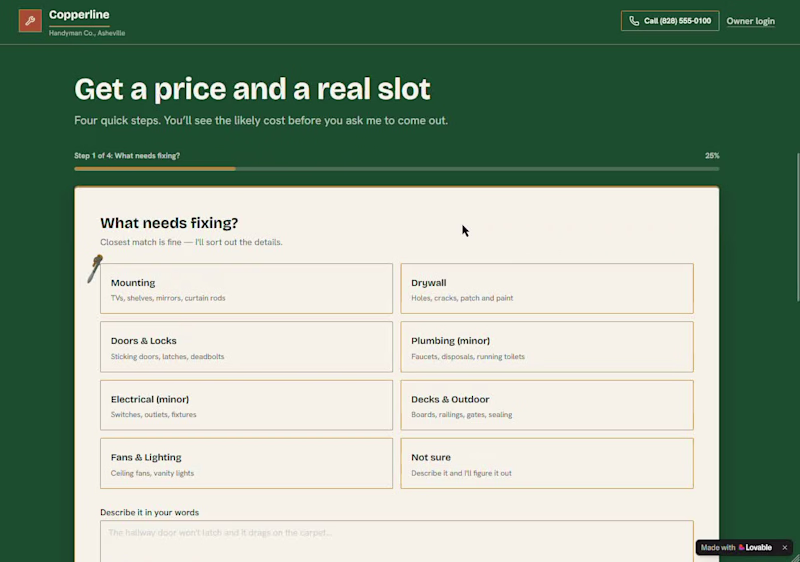Open the Lovable badge link
Image resolution: width=800 pixels, height=562 pixels.
pos(736,547)
